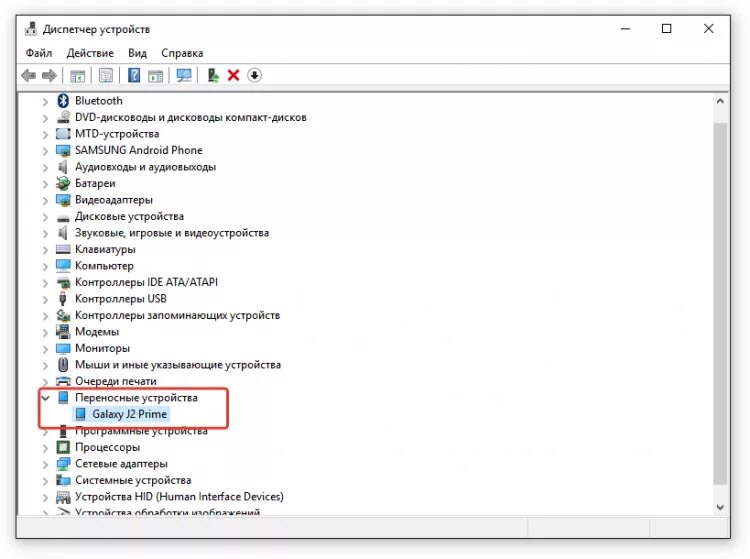The width and height of the screenshot is (750, 559).
Task: Collapse the Переносные устройства node
Action: pyautogui.click(x=45, y=398)
